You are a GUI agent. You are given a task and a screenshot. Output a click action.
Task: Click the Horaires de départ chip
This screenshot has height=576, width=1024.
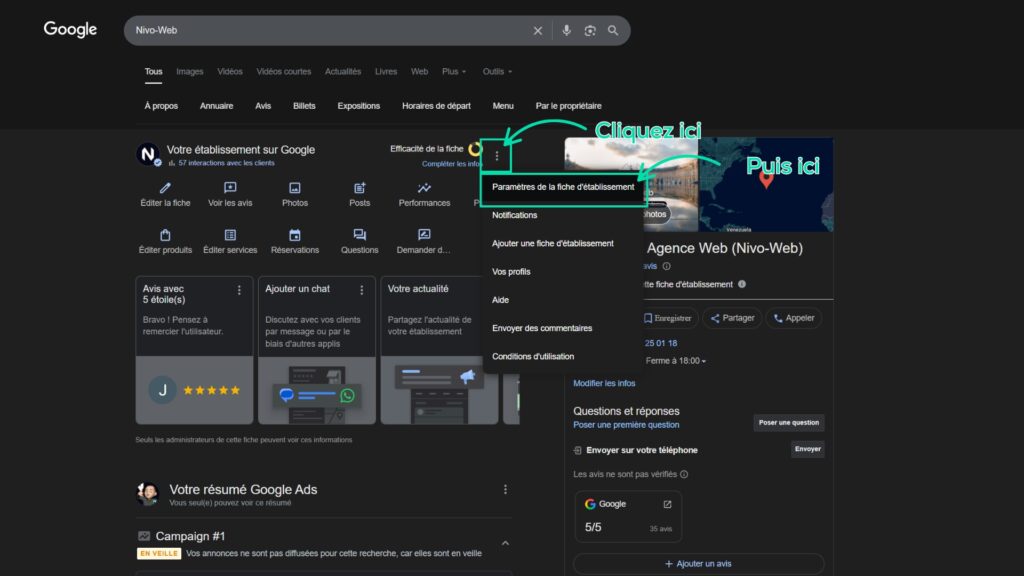coord(436,106)
